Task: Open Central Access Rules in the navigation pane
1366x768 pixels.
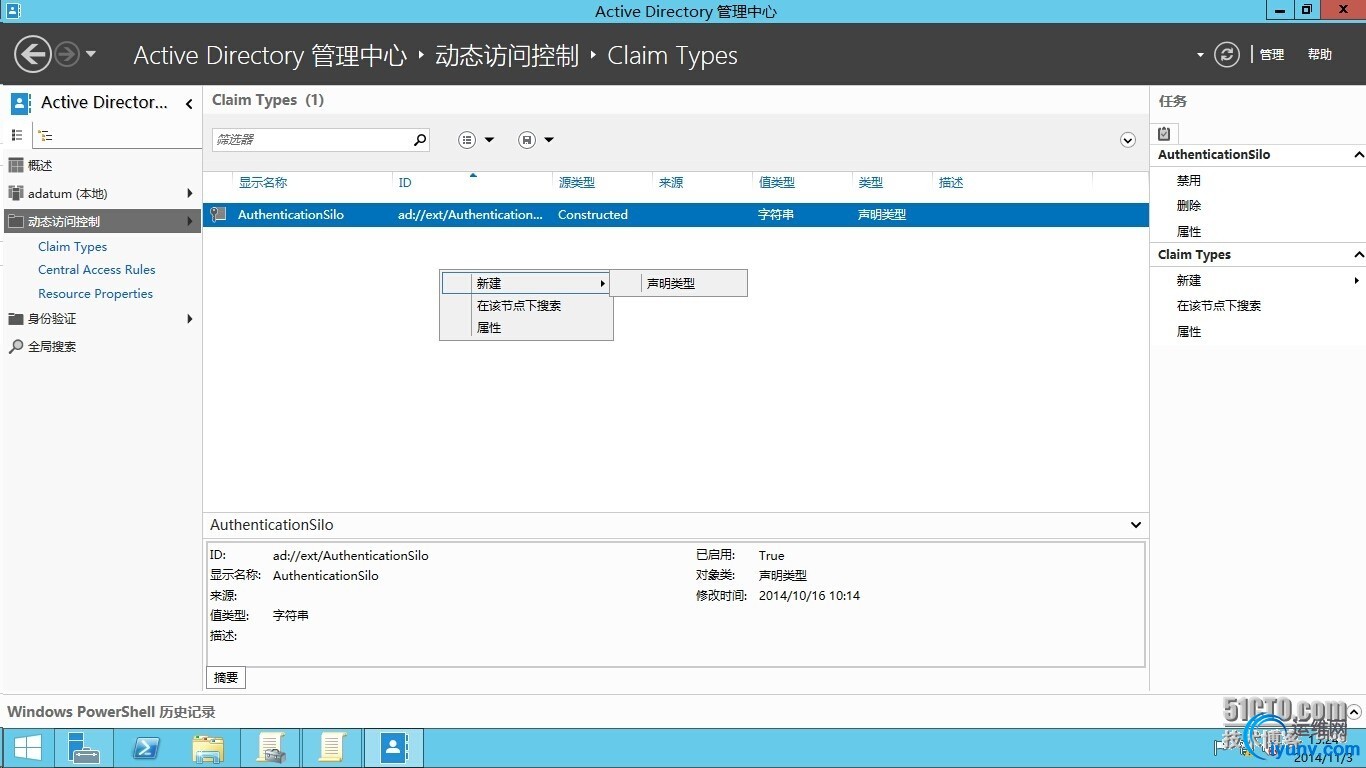Action: pyautogui.click(x=97, y=270)
